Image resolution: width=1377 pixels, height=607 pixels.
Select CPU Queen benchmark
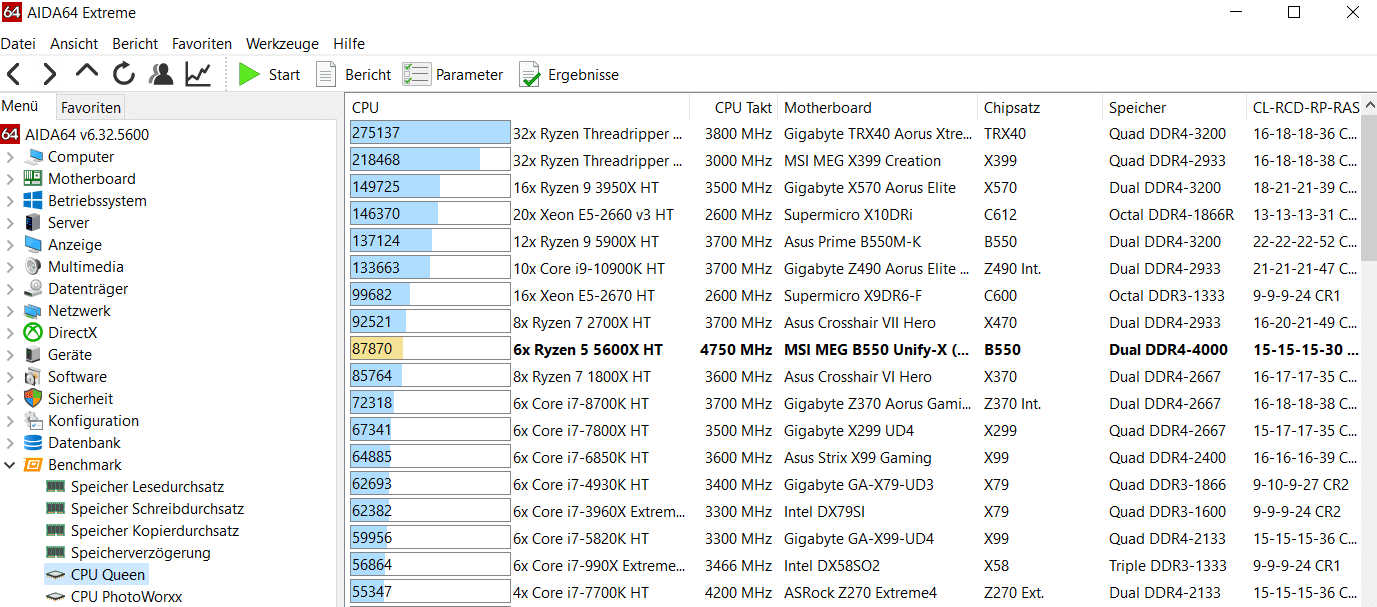[x=108, y=575]
